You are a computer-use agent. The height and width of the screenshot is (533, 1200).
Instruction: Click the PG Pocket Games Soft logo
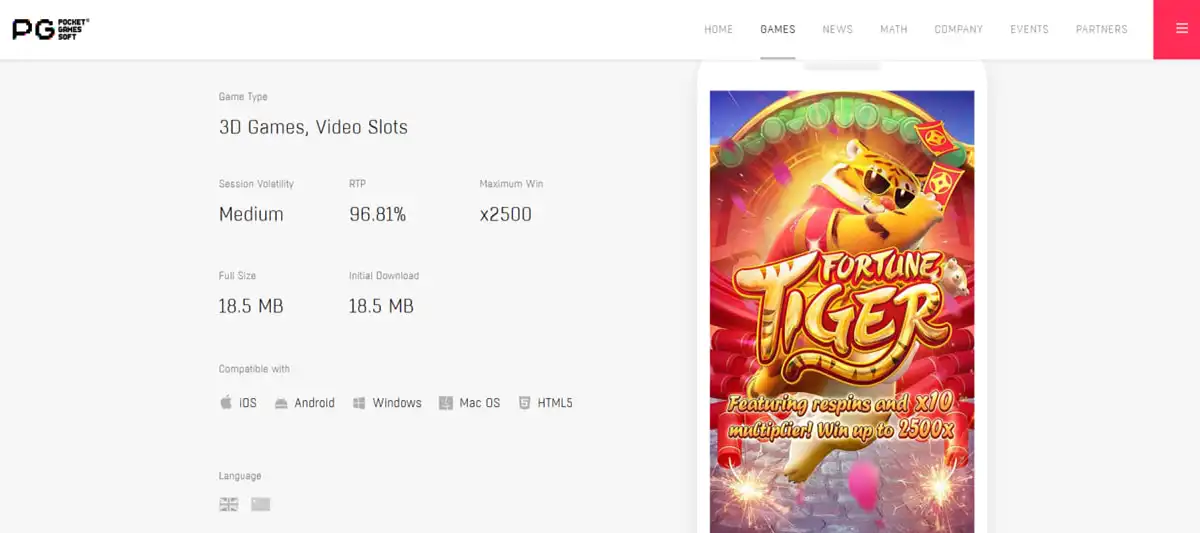coord(50,29)
